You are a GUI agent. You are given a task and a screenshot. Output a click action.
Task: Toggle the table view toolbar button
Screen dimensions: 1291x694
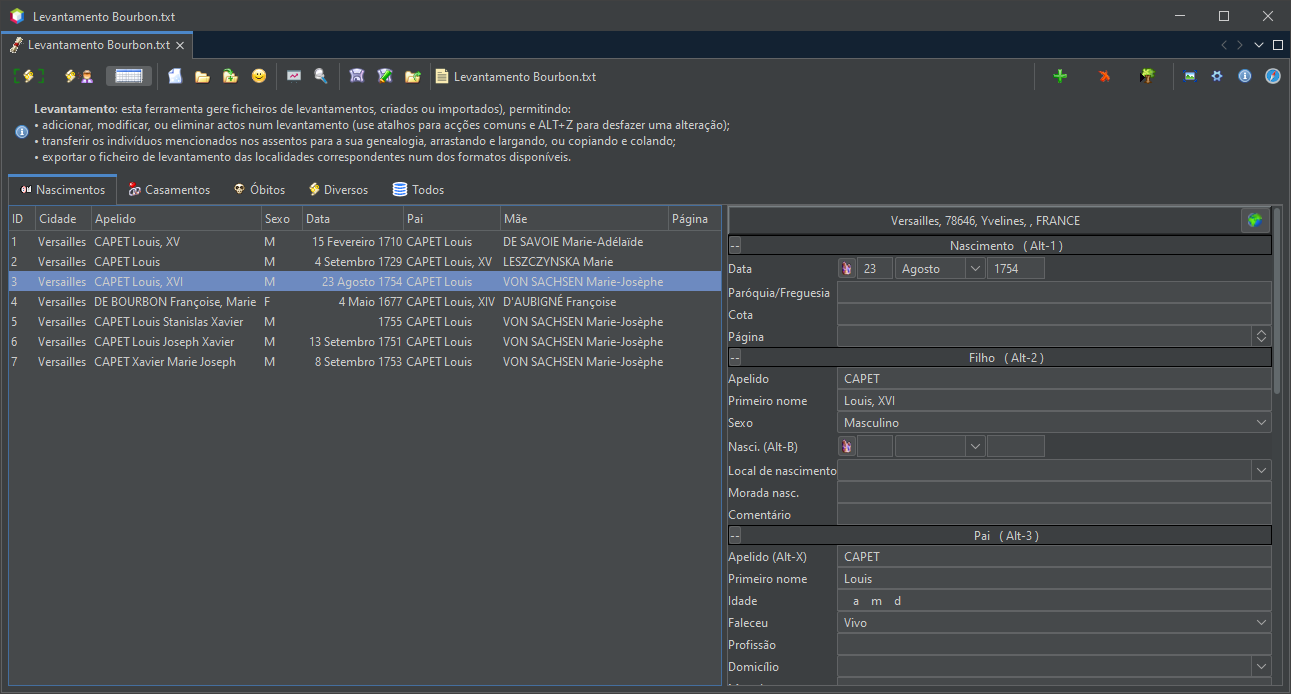pyautogui.click(x=129, y=76)
